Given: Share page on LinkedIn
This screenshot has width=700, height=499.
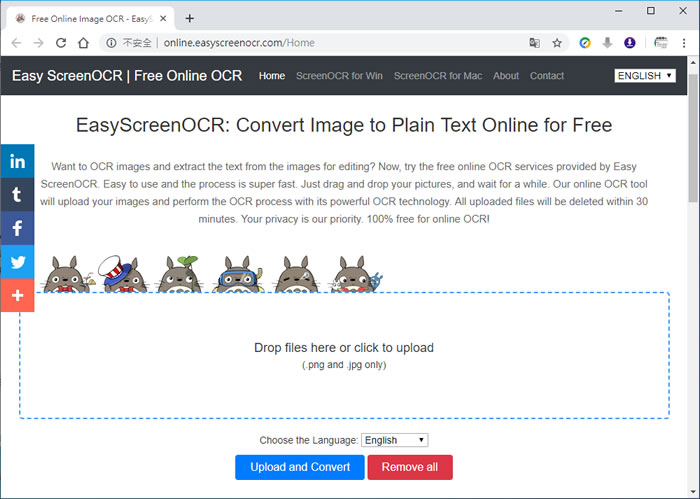Looking at the screenshot, I should point(17,161).
